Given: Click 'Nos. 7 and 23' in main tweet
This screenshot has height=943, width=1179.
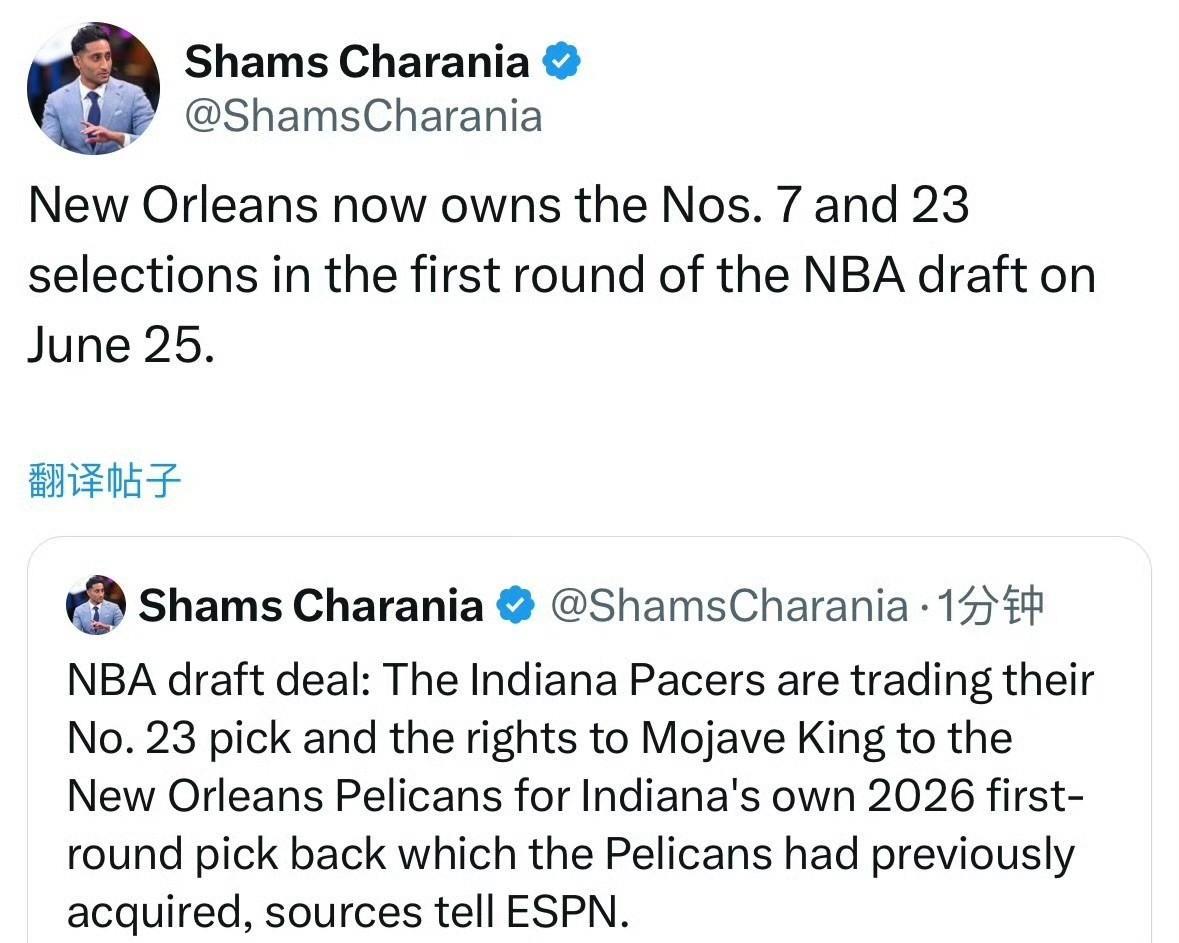Looking at the screenshot, I should coord(814,205).
